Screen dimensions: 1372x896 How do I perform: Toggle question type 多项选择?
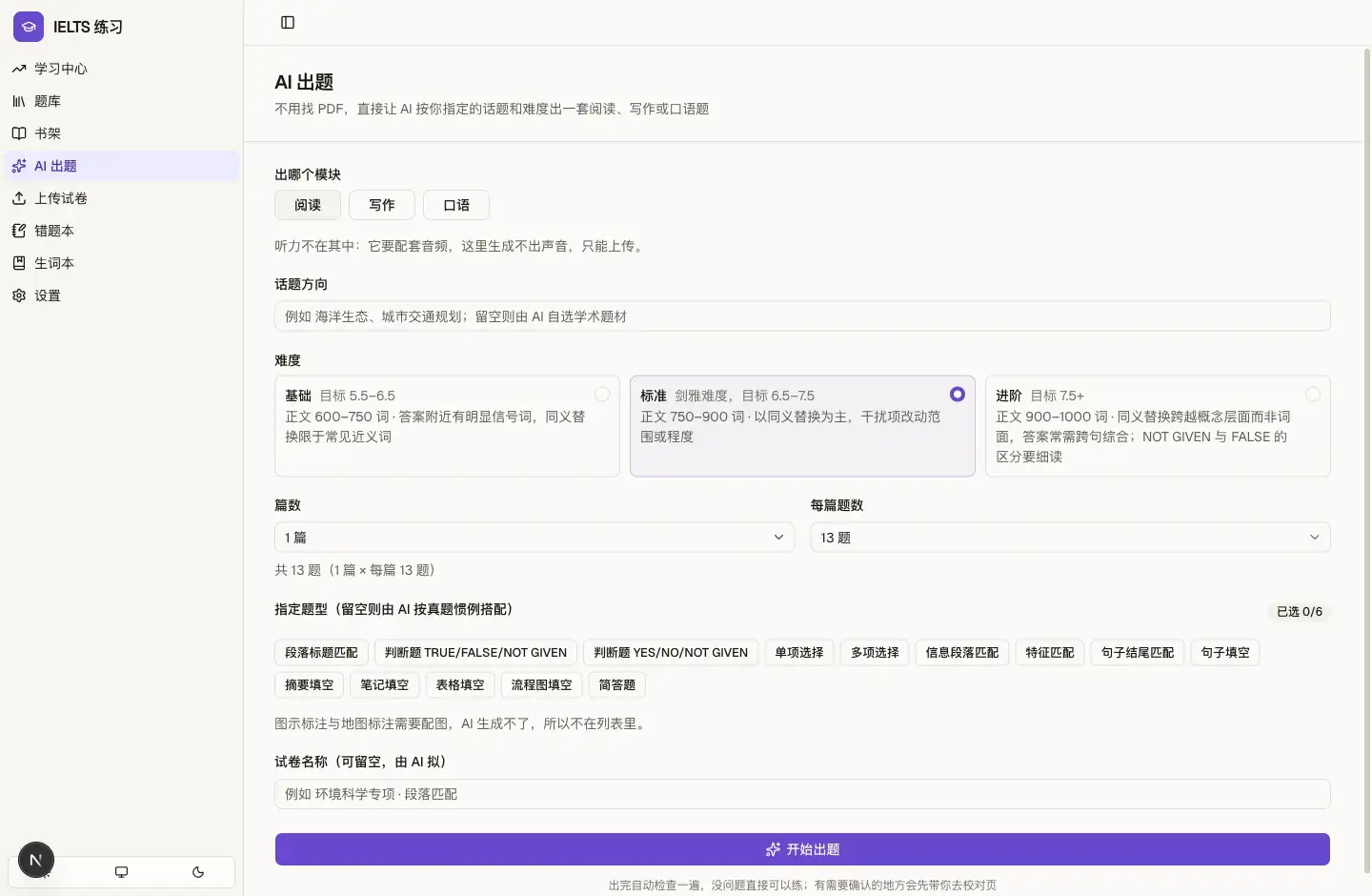pos(875,653)
